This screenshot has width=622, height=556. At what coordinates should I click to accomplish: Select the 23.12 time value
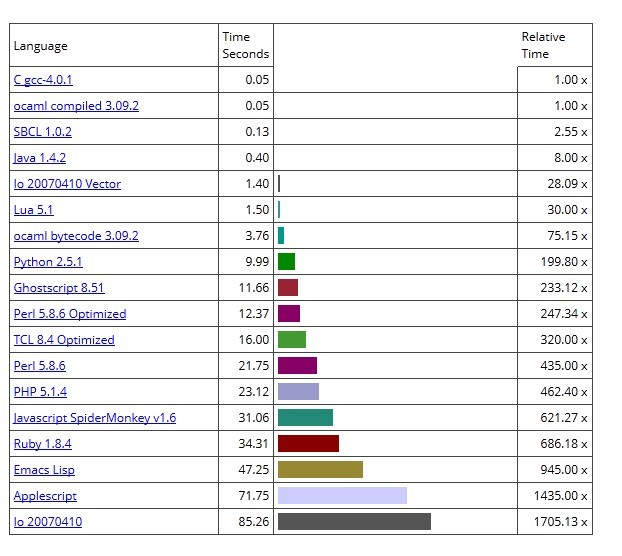click(x=254, y=392)
